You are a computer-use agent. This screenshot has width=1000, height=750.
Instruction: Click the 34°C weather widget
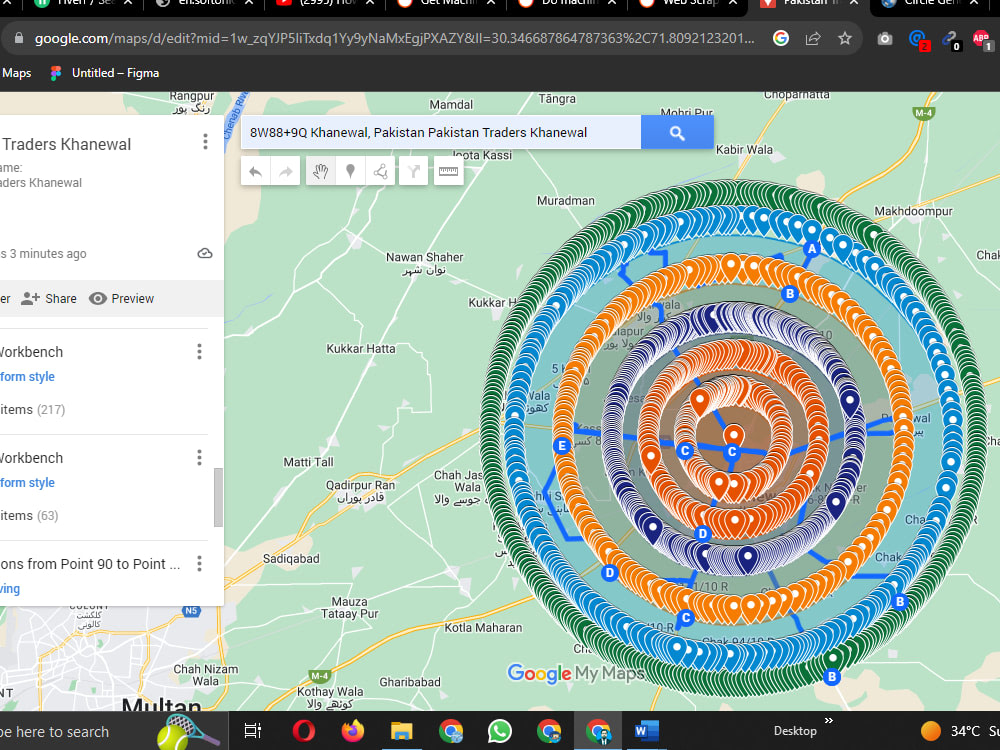pyautogui.click(x=959, y=731)
